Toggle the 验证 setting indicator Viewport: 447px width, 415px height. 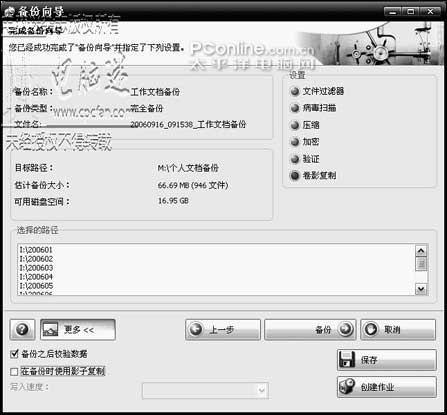295,159
